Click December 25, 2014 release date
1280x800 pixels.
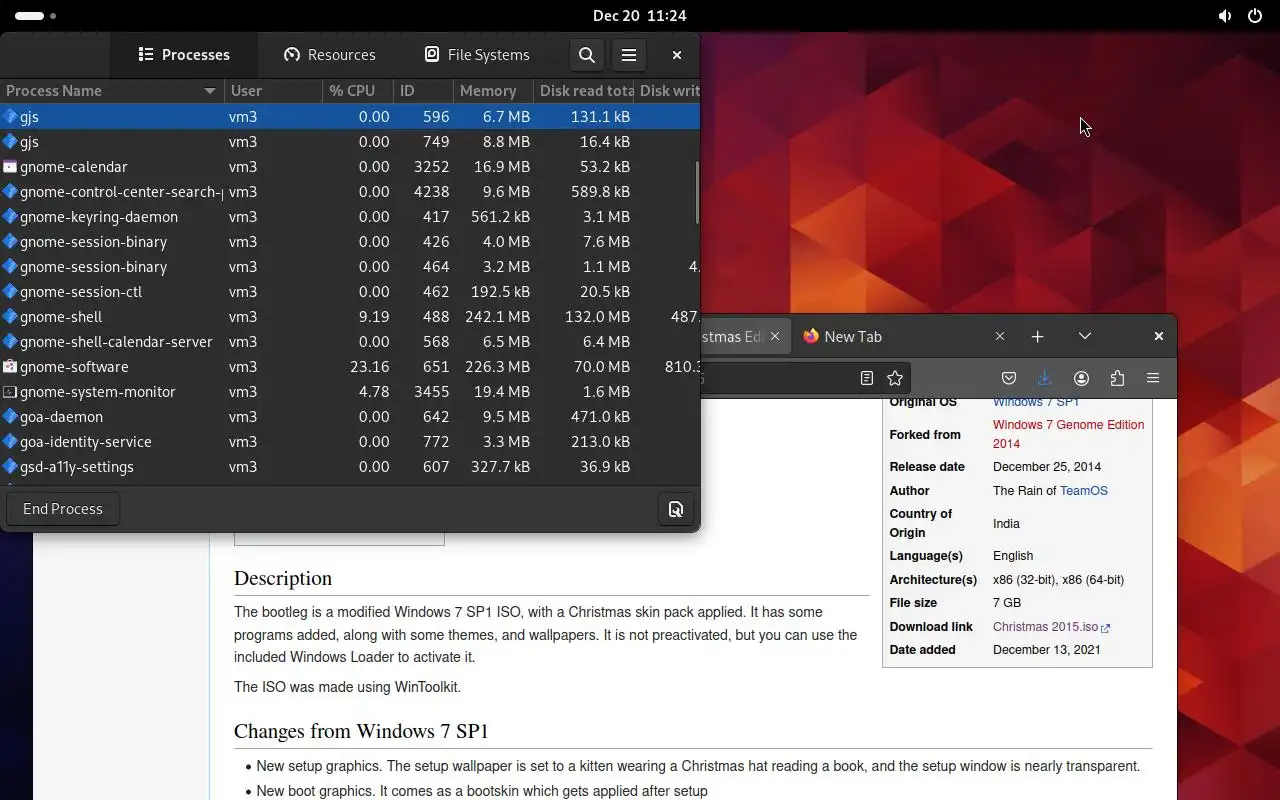click(x=1047, y=467)
